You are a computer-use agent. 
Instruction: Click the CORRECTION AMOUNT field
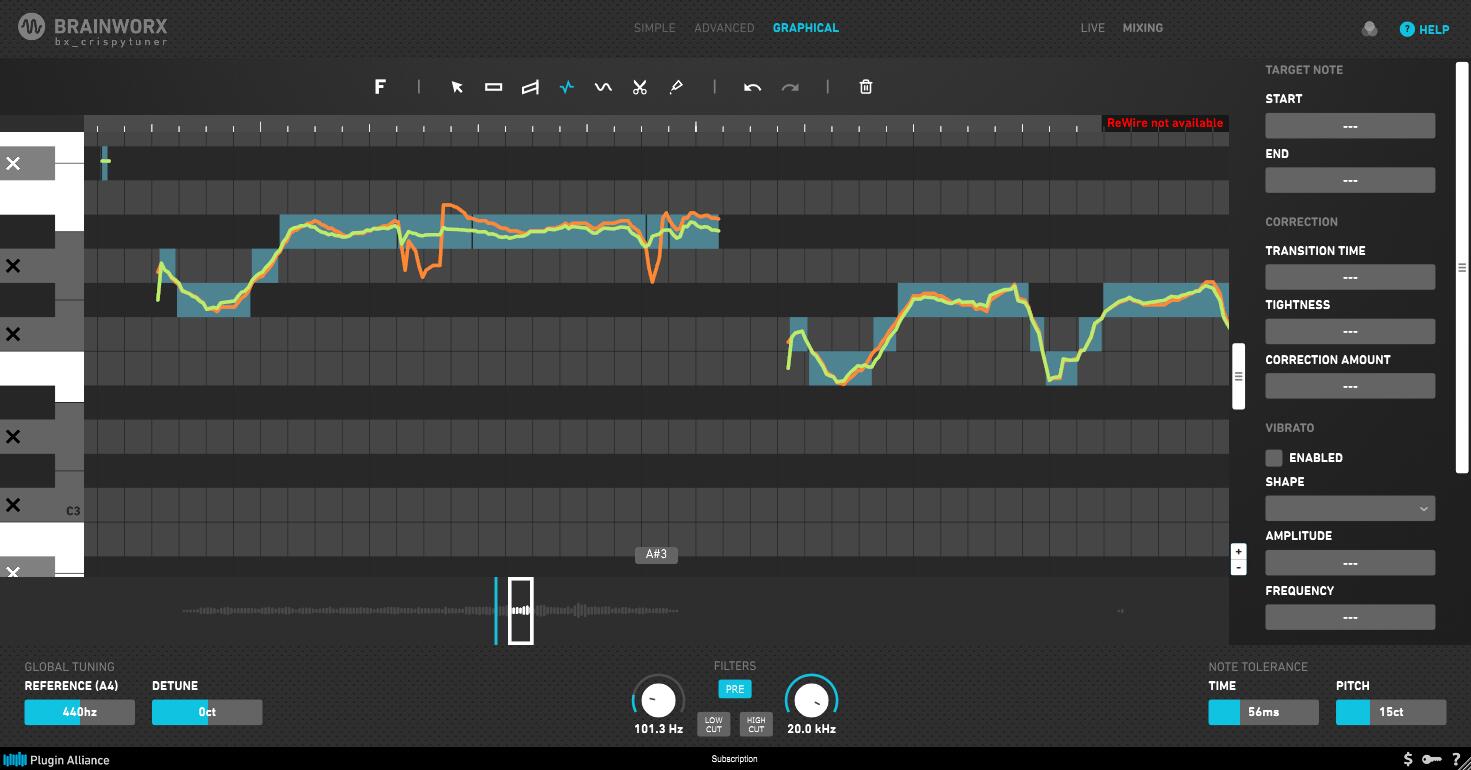pyautogui.click(x=1350, y=386)
